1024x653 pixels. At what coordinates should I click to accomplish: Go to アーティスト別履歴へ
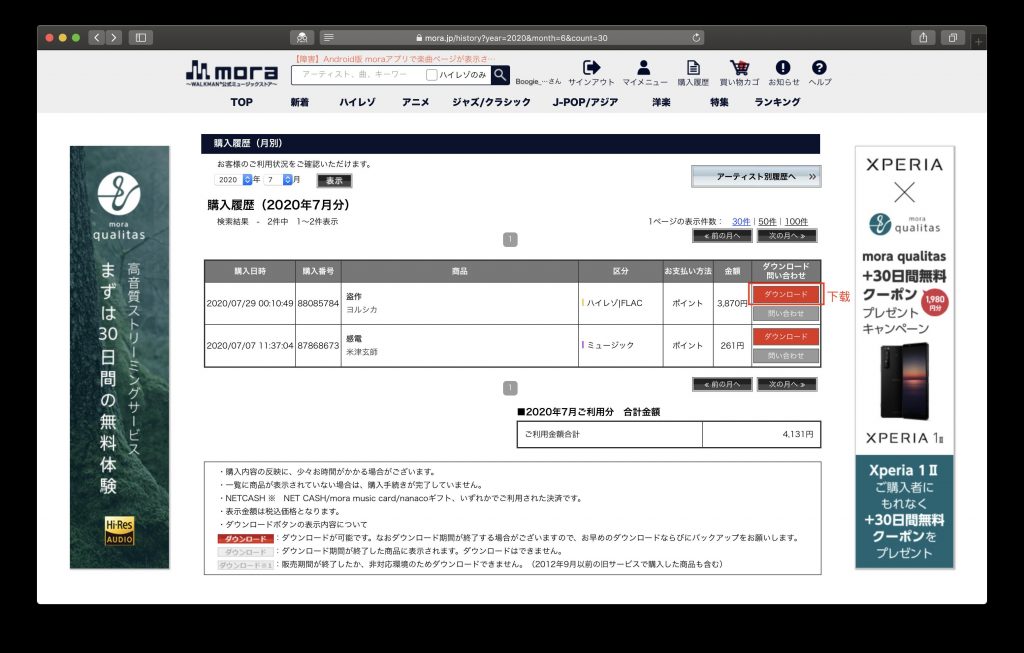(x=756, y=176)
